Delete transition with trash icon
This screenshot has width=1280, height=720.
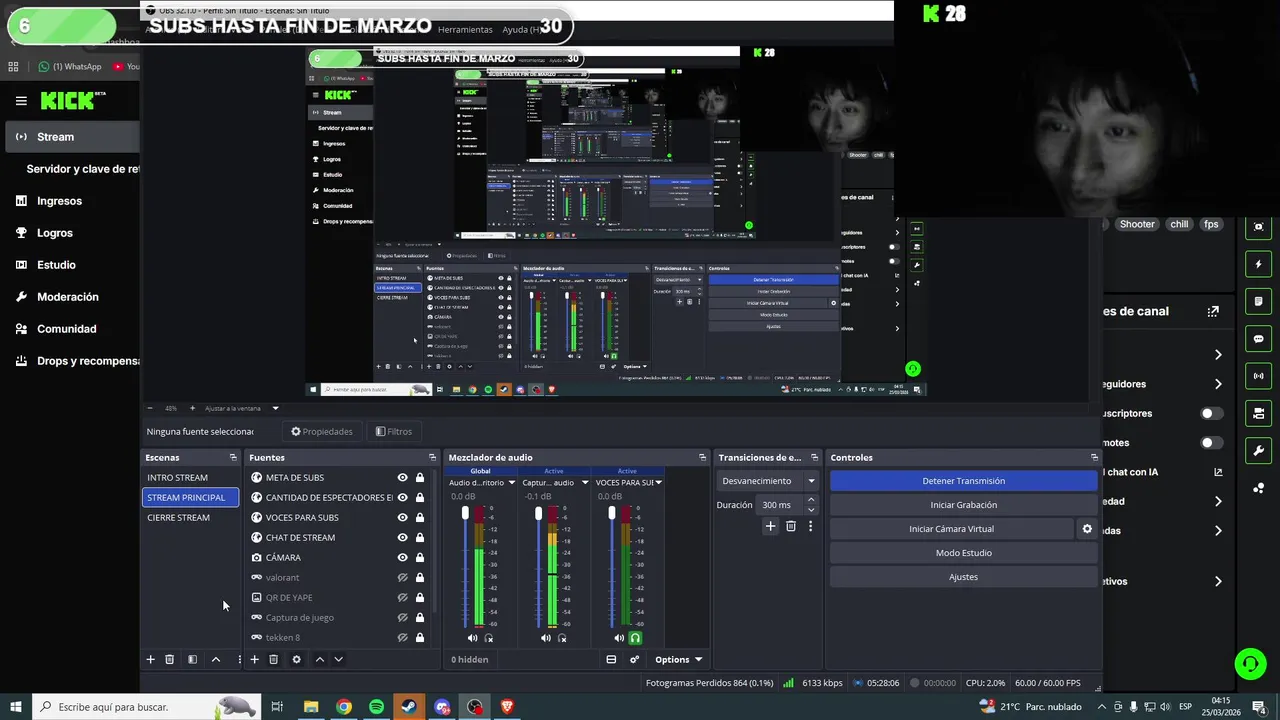[x=791, y=526]
